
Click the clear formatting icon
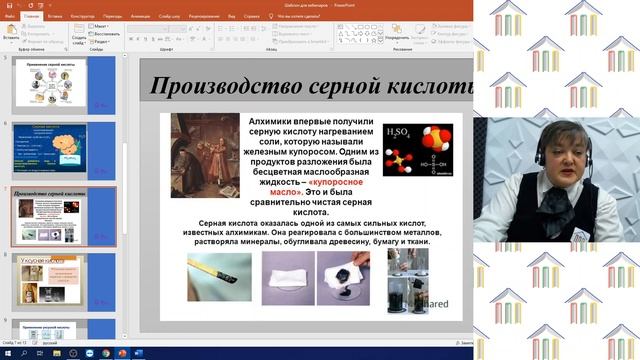point(208,29)
